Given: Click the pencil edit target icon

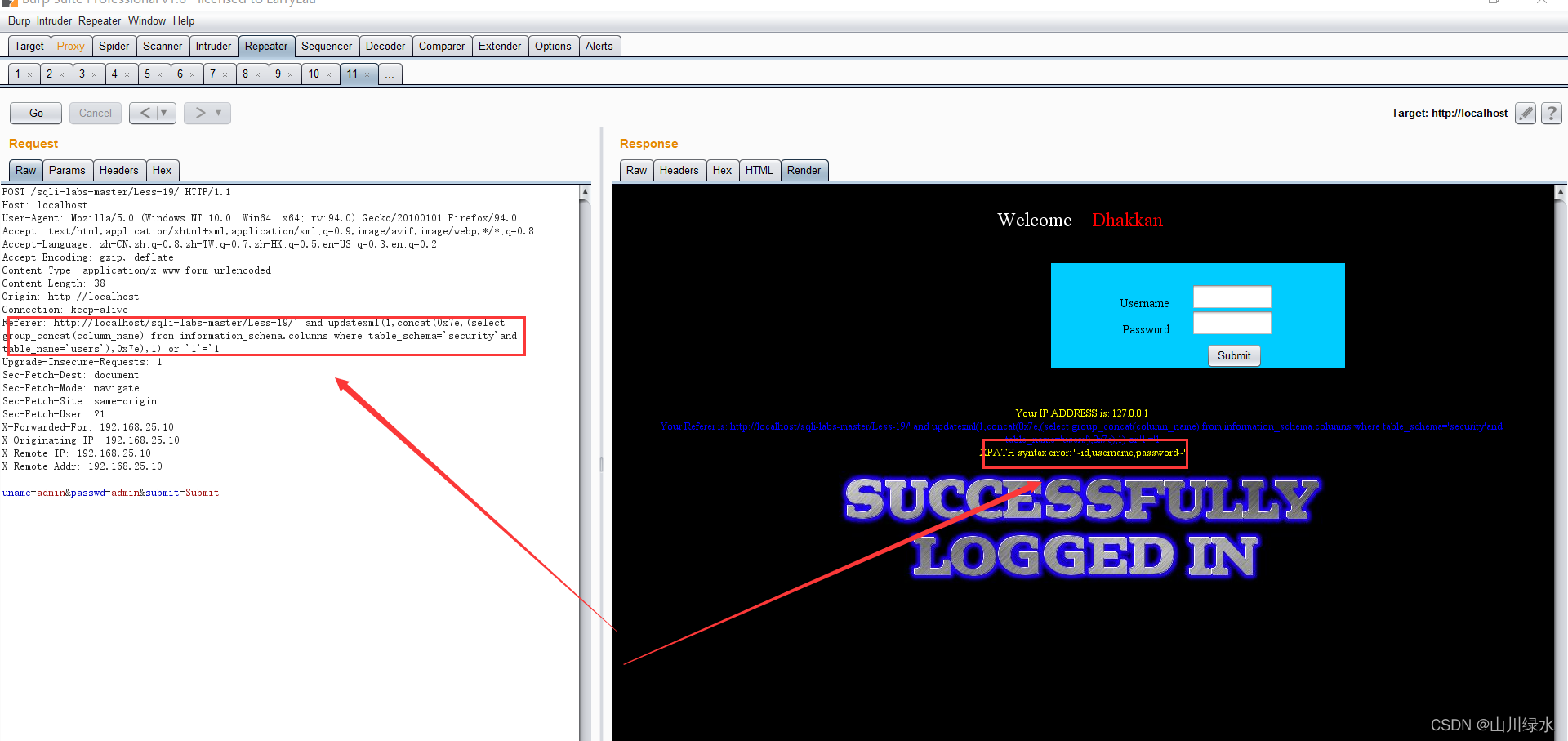Looking at the screenshot, I should (1525, 113).
